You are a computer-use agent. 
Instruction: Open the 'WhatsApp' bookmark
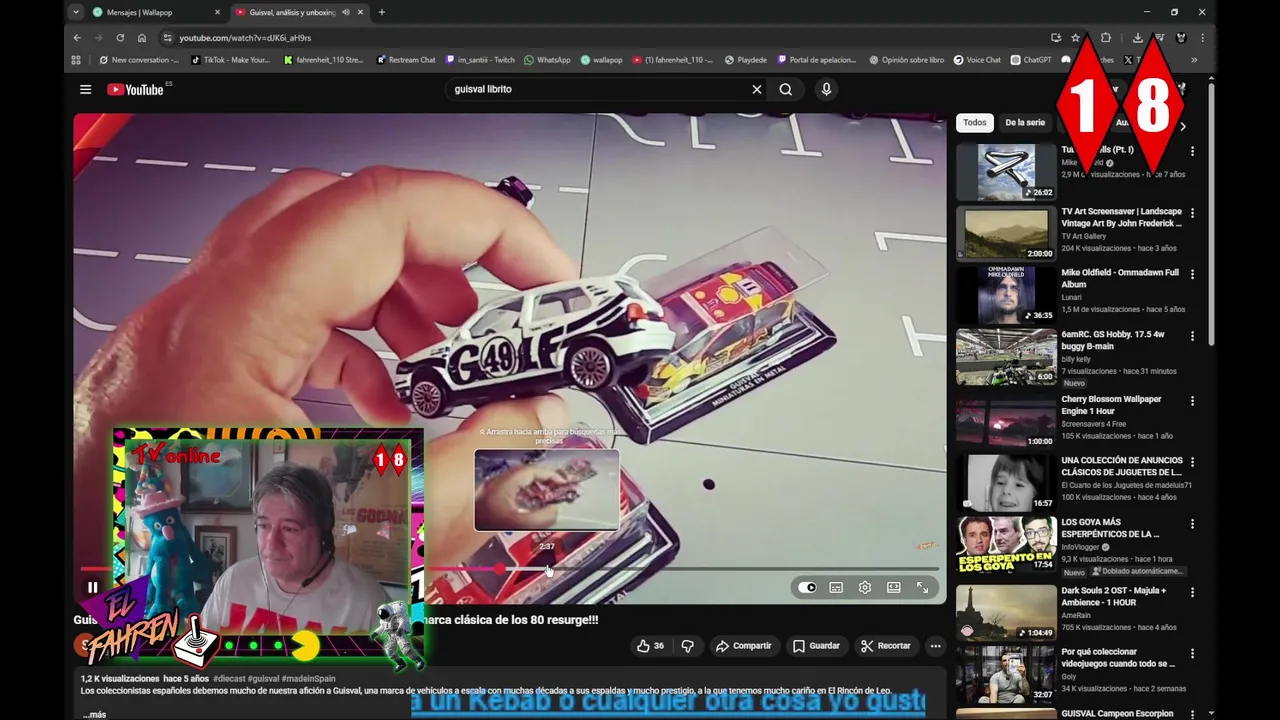coord(547,60)
